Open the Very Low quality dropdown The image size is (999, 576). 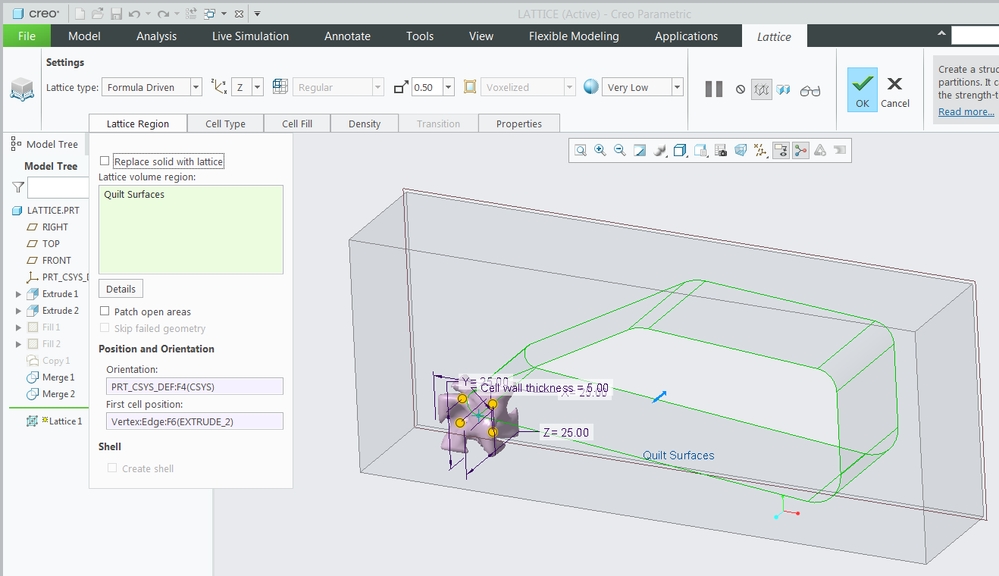pyautogui.click(x=677, y=88)
